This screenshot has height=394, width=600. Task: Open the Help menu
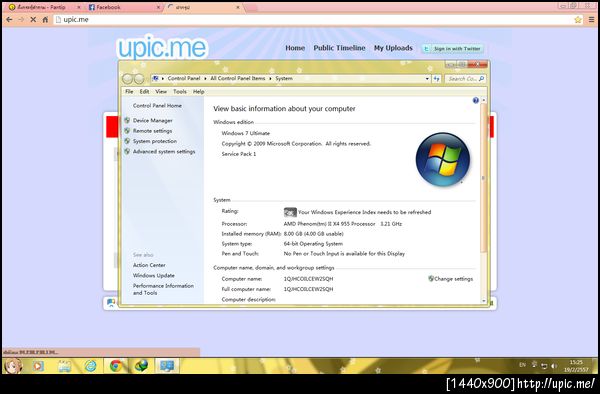199,92
